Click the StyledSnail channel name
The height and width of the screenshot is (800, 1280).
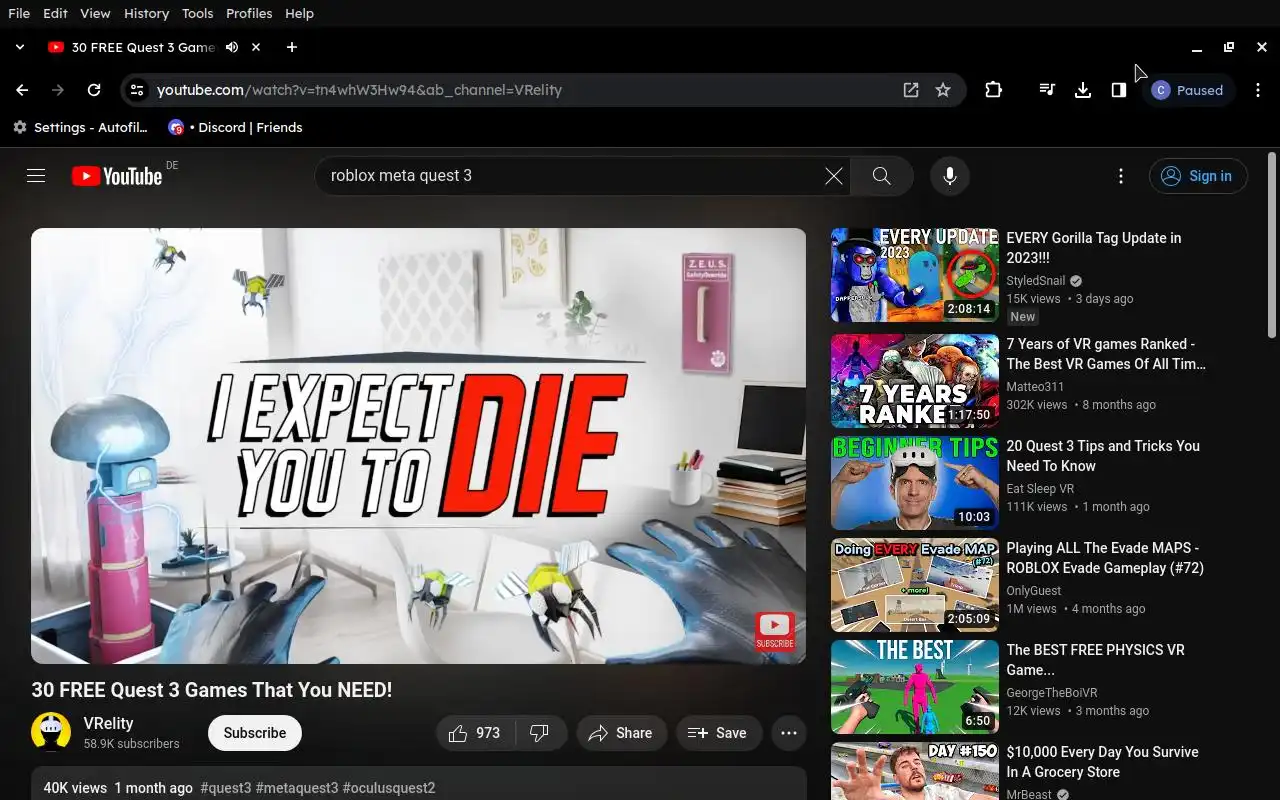[1035, 281]
